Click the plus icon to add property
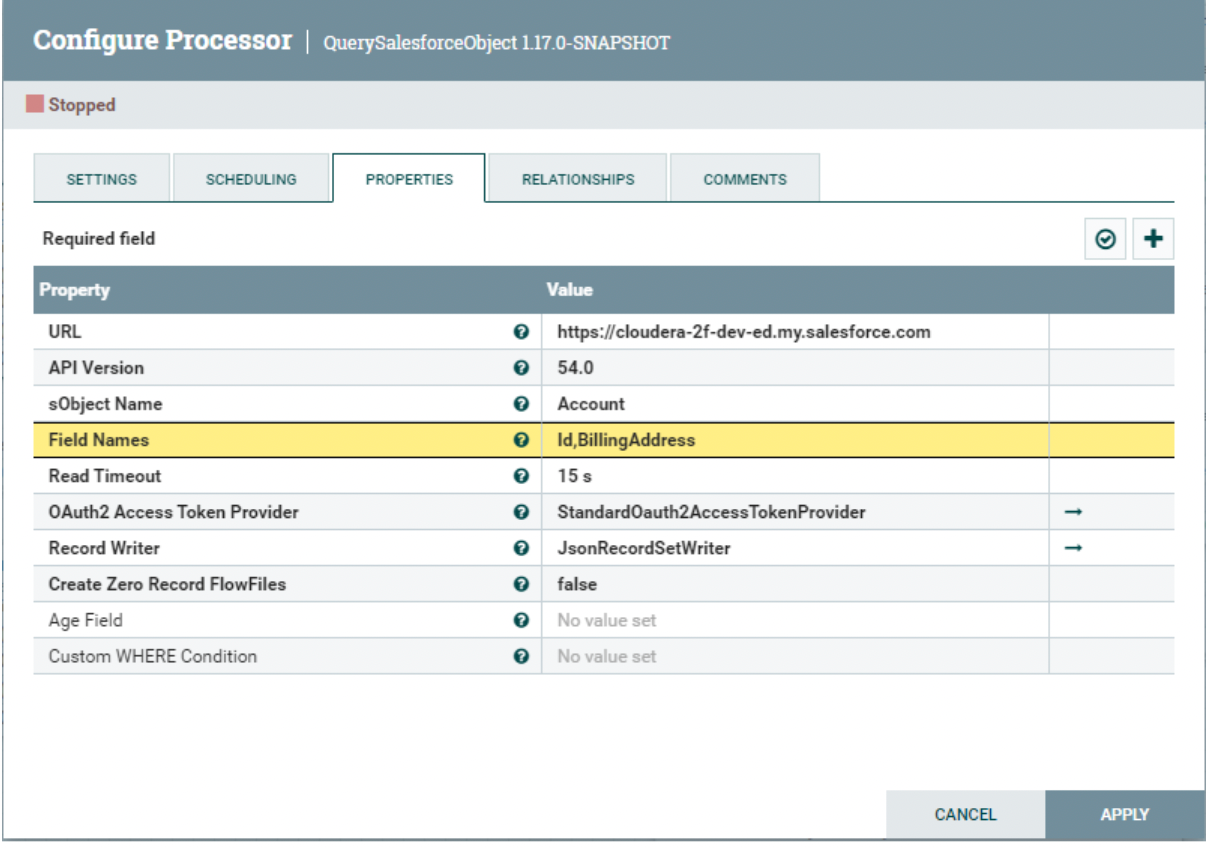The height and width of the screenshot is (848, 1210). 1153,239
